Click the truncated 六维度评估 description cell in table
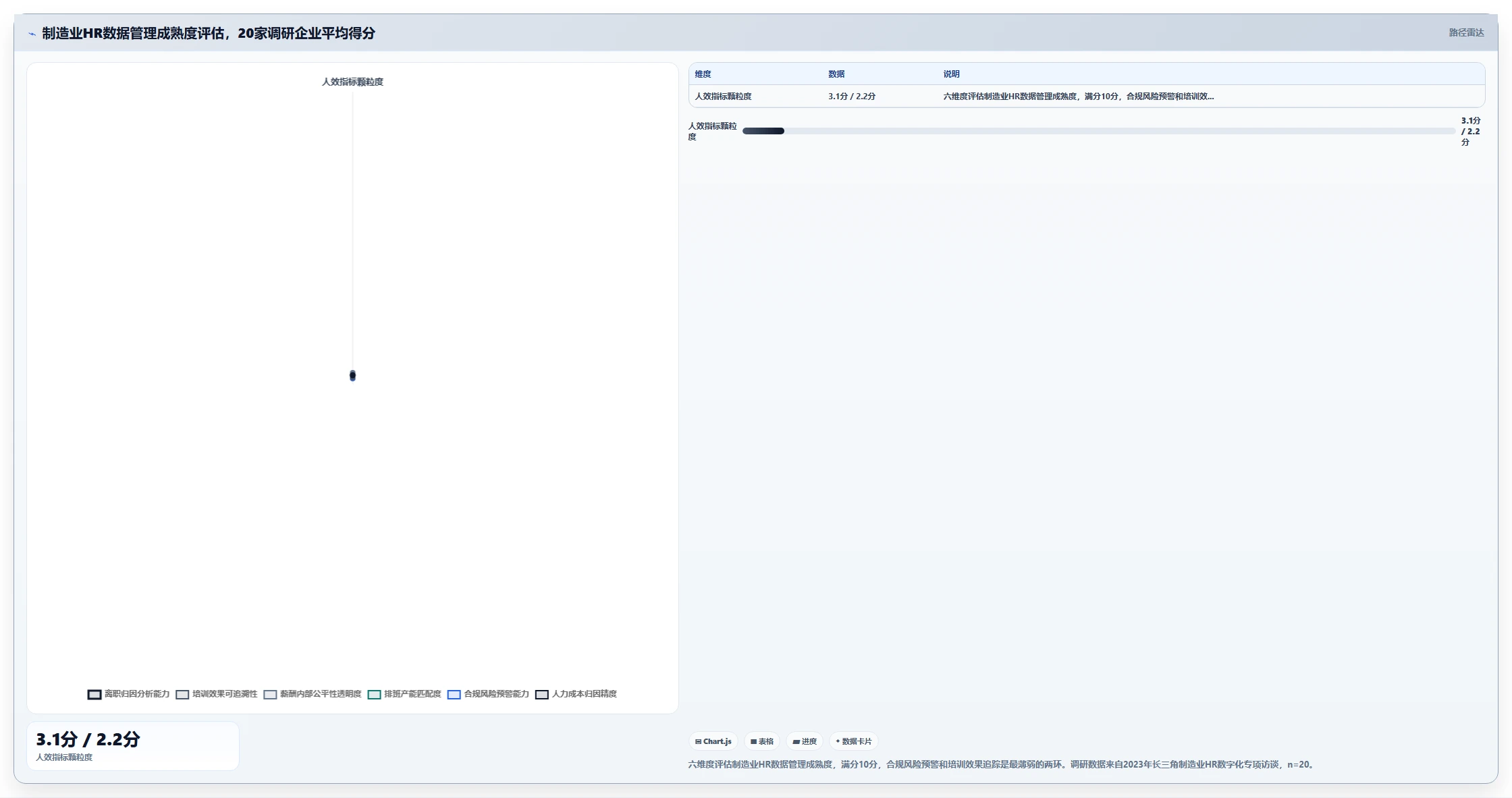1512x798 pixels. (1078, 97)
